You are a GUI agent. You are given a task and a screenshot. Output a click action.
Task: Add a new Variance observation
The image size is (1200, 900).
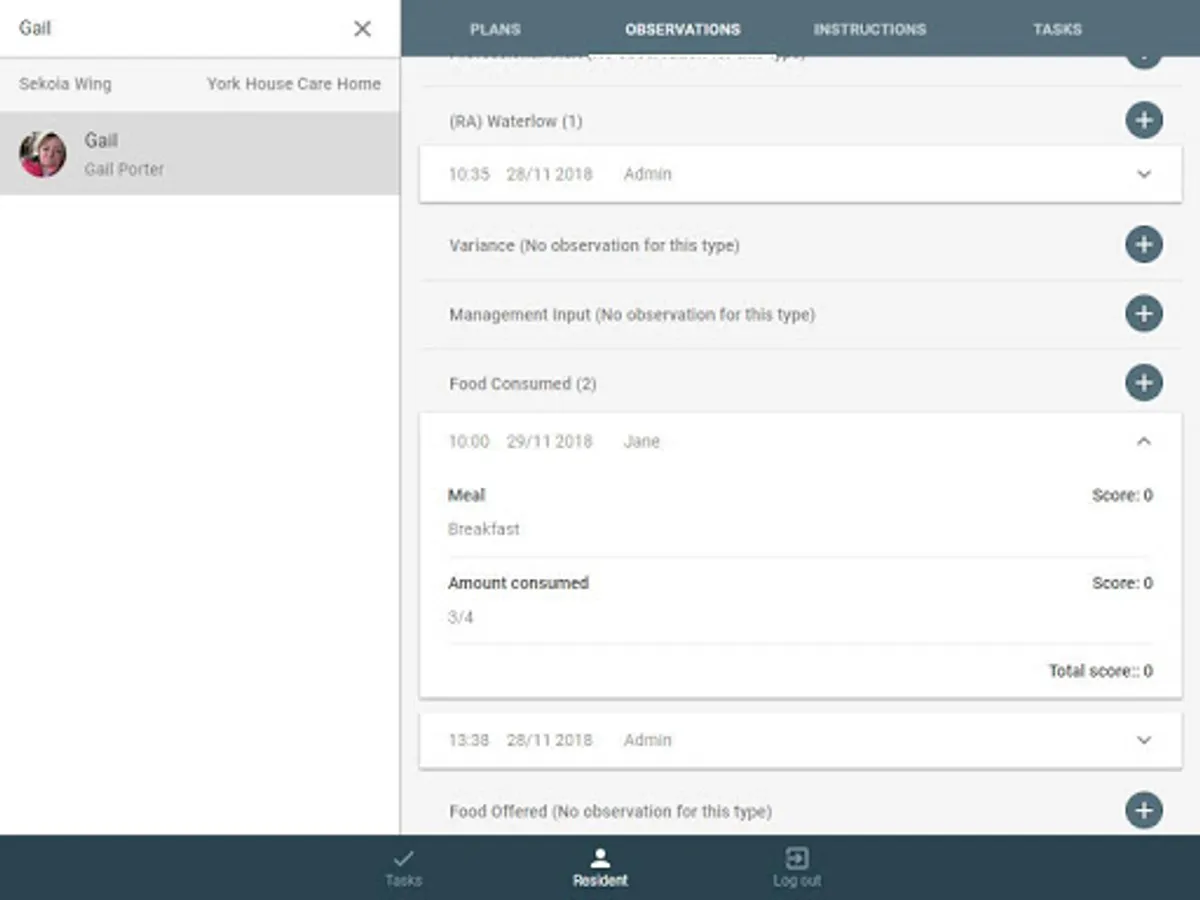1144,244
